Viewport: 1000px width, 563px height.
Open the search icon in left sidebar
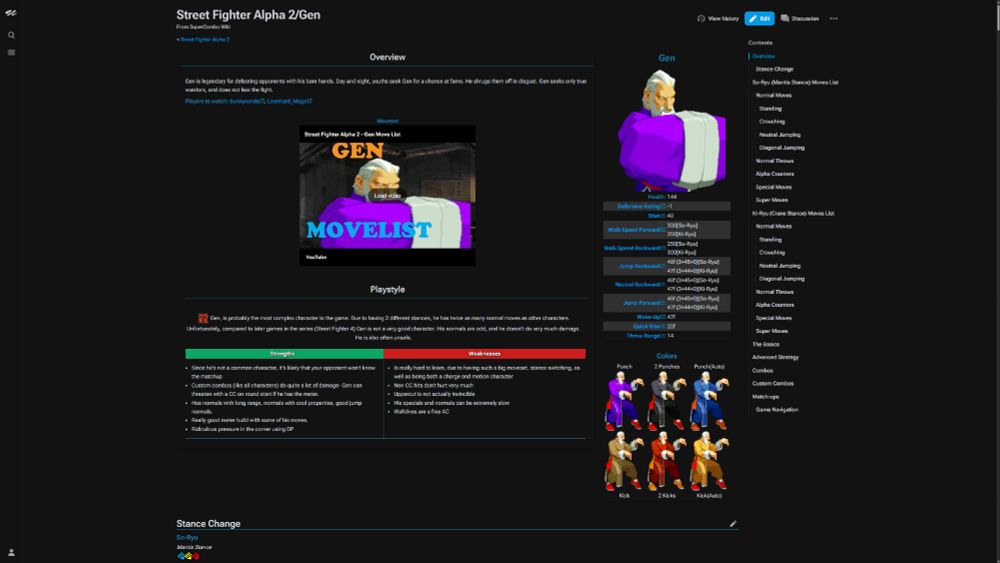[11, 35]
